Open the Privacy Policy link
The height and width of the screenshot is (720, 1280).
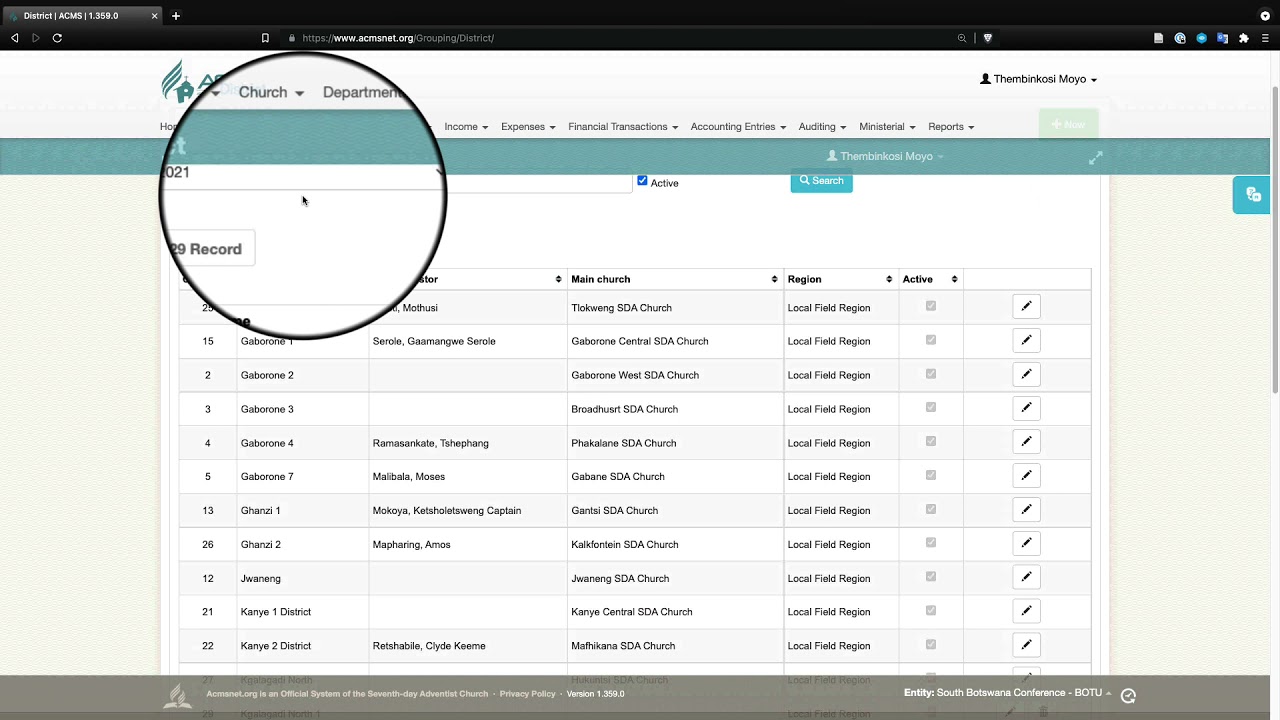point(527,694)
